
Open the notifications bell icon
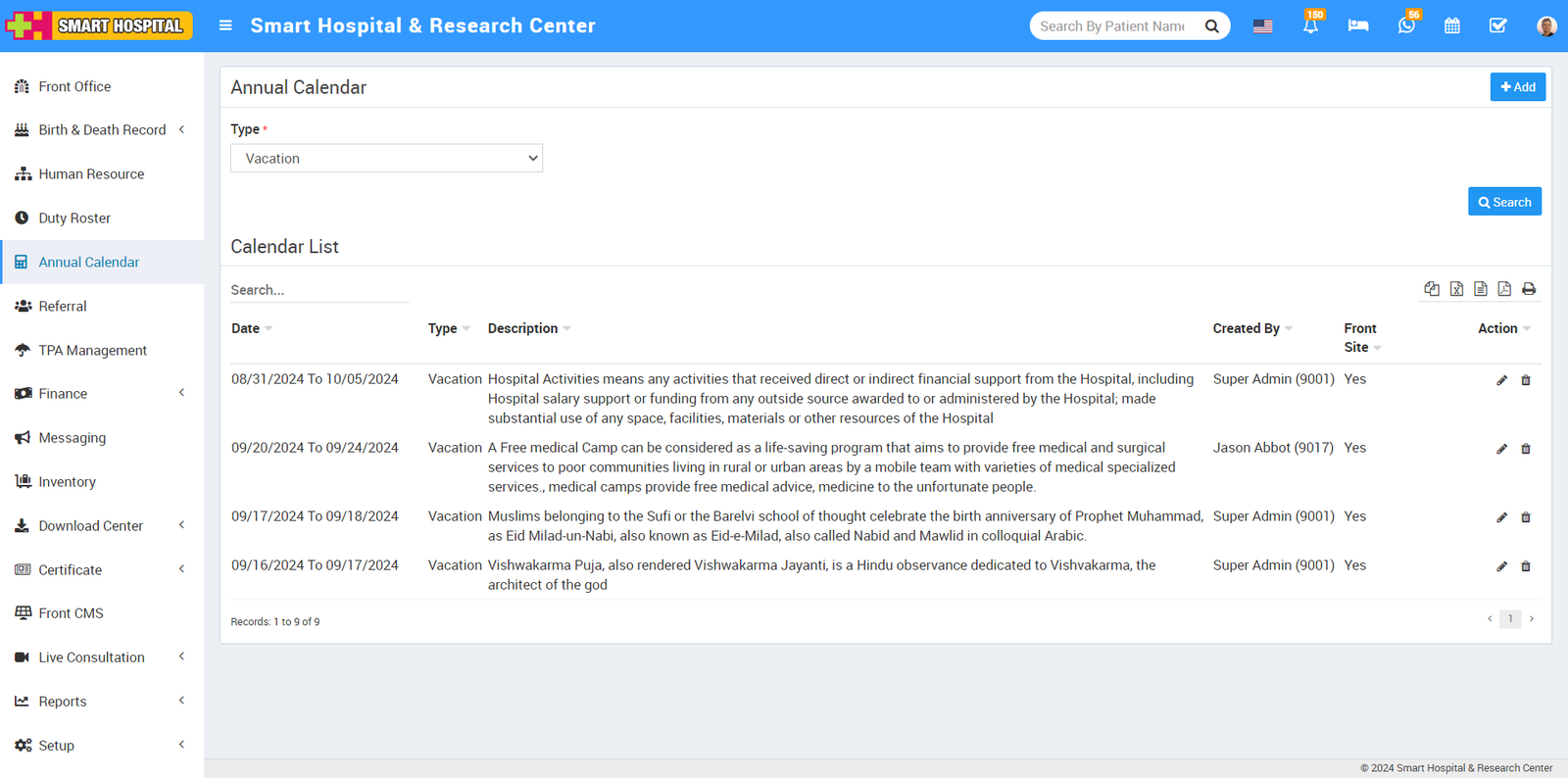pyautogui.click(x=1310, y=26)
